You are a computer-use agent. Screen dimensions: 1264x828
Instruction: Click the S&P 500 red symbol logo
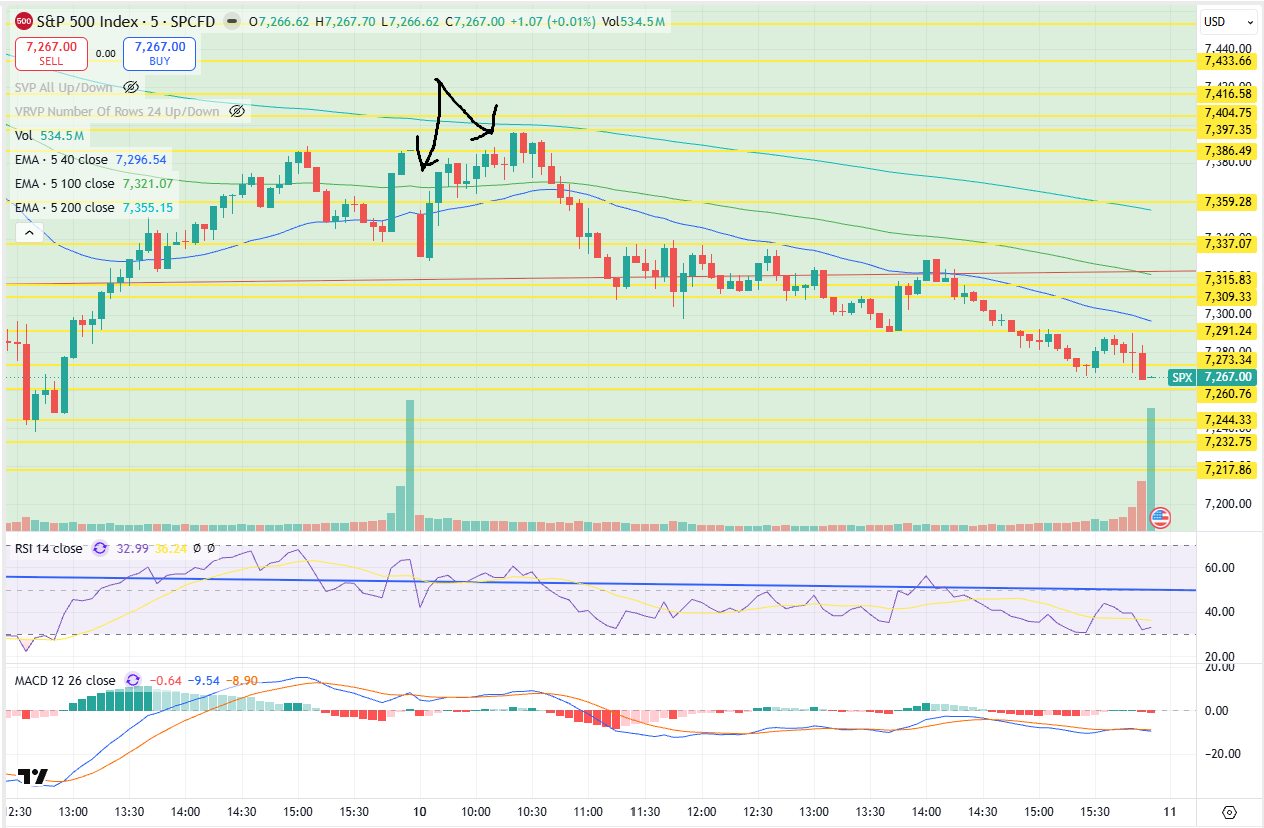point(24,21)
